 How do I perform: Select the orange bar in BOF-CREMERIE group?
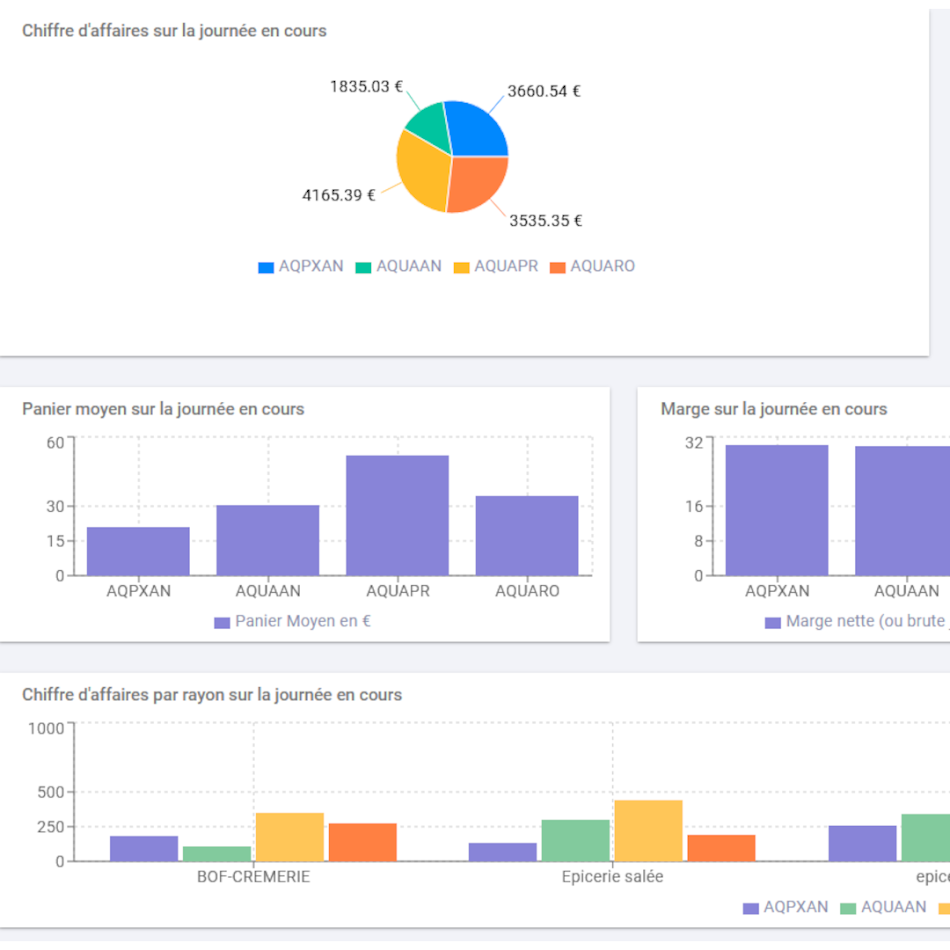(x=362, y=842)
